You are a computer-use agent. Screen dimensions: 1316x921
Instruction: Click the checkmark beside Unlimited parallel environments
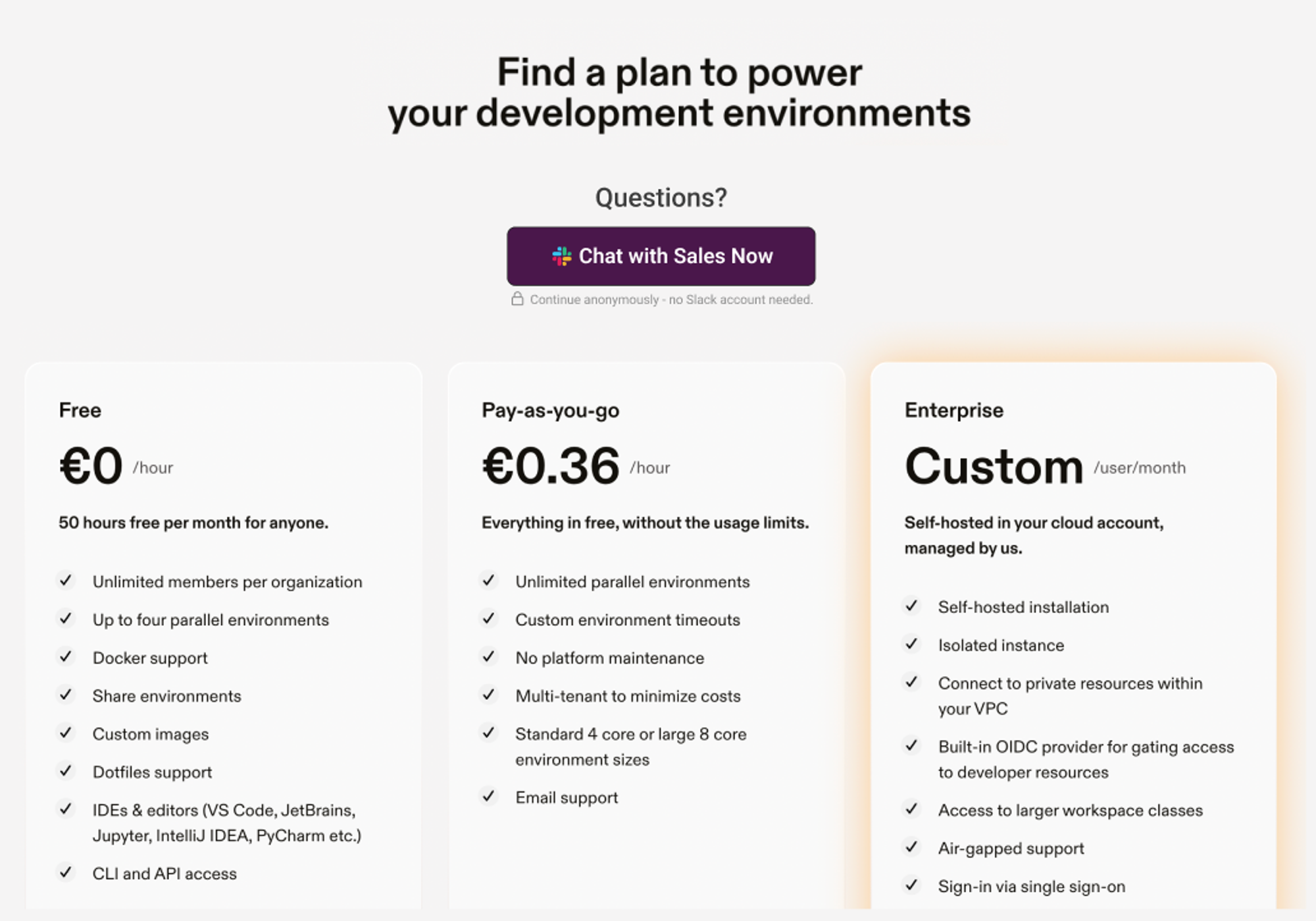[x=488, y=581]
